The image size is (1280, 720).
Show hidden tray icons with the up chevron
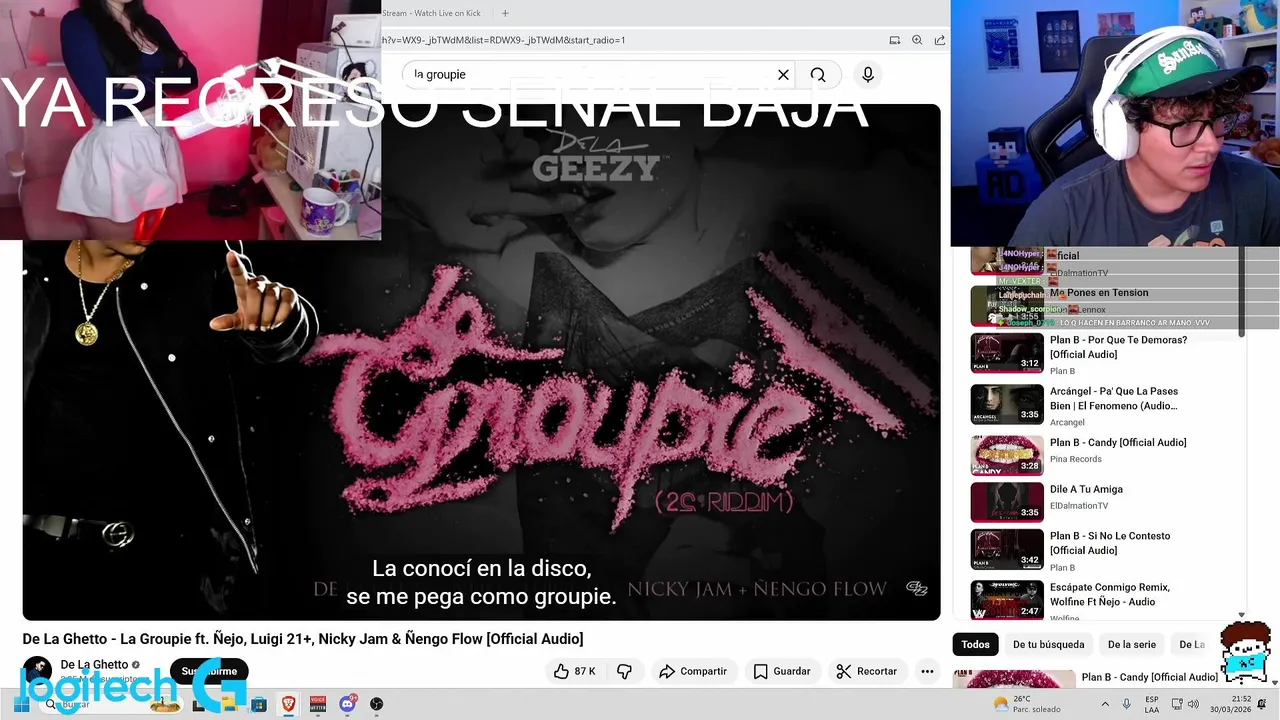[x=1107, y=704]
